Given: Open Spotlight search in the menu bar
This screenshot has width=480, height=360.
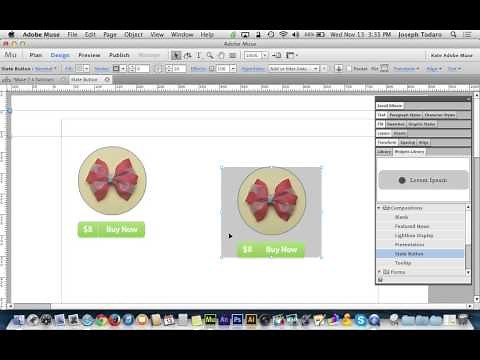Looking at the screenshot, I should pyautogui.click(x=453, y=34).
